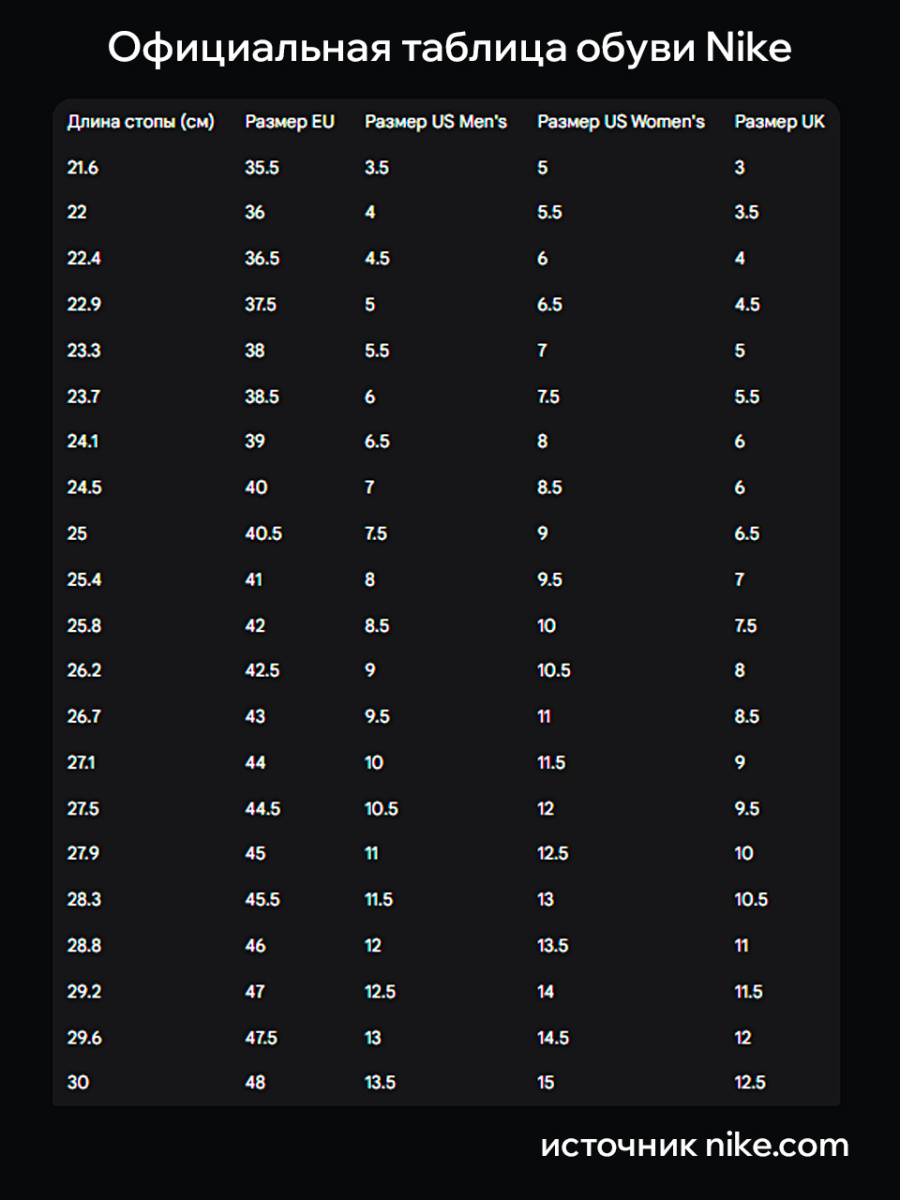This screenshot has width=900, height=1200.
Task: Select the foot length 27.1 cell
Action: pyautogui.click(x=83, y=763)
